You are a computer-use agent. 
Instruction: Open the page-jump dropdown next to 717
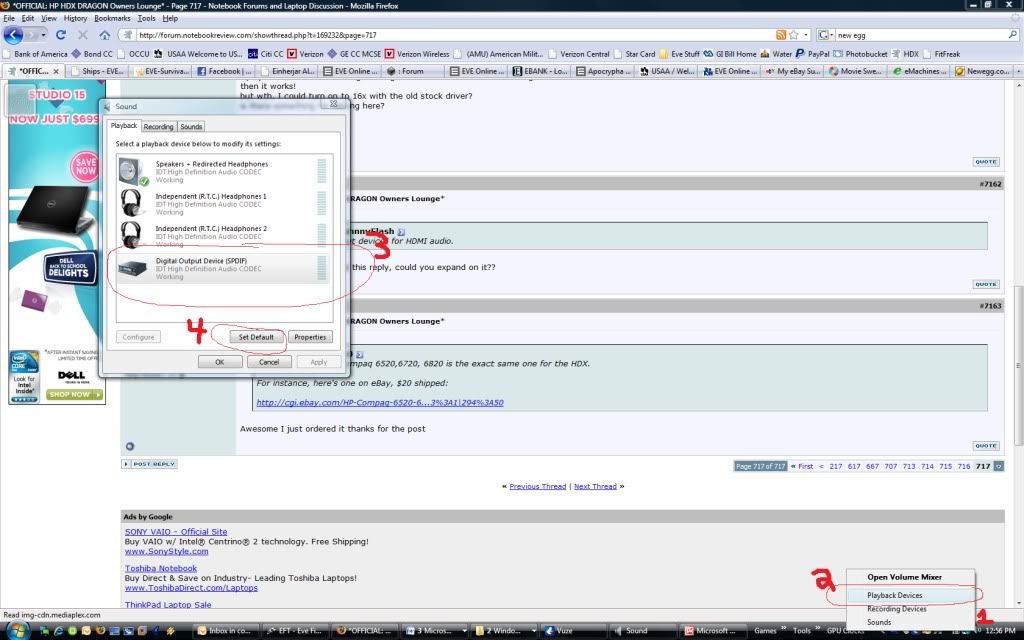tap(998, 466)
